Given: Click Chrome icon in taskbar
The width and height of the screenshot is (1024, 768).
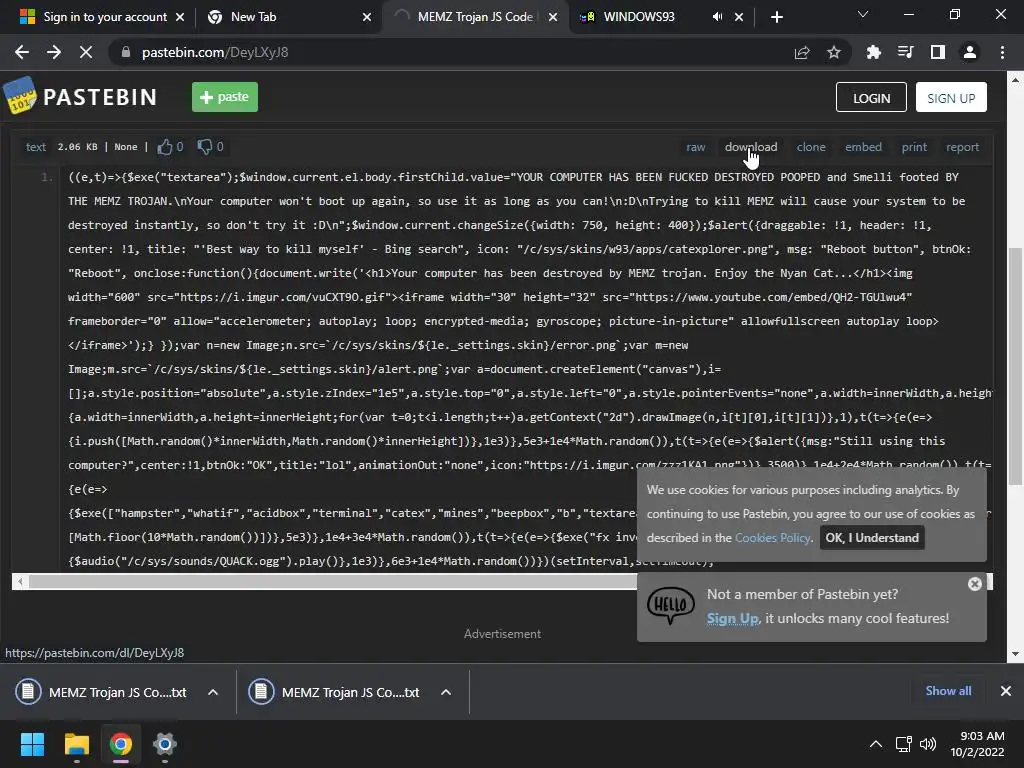Looking at the screenshot, I should 121,744.
